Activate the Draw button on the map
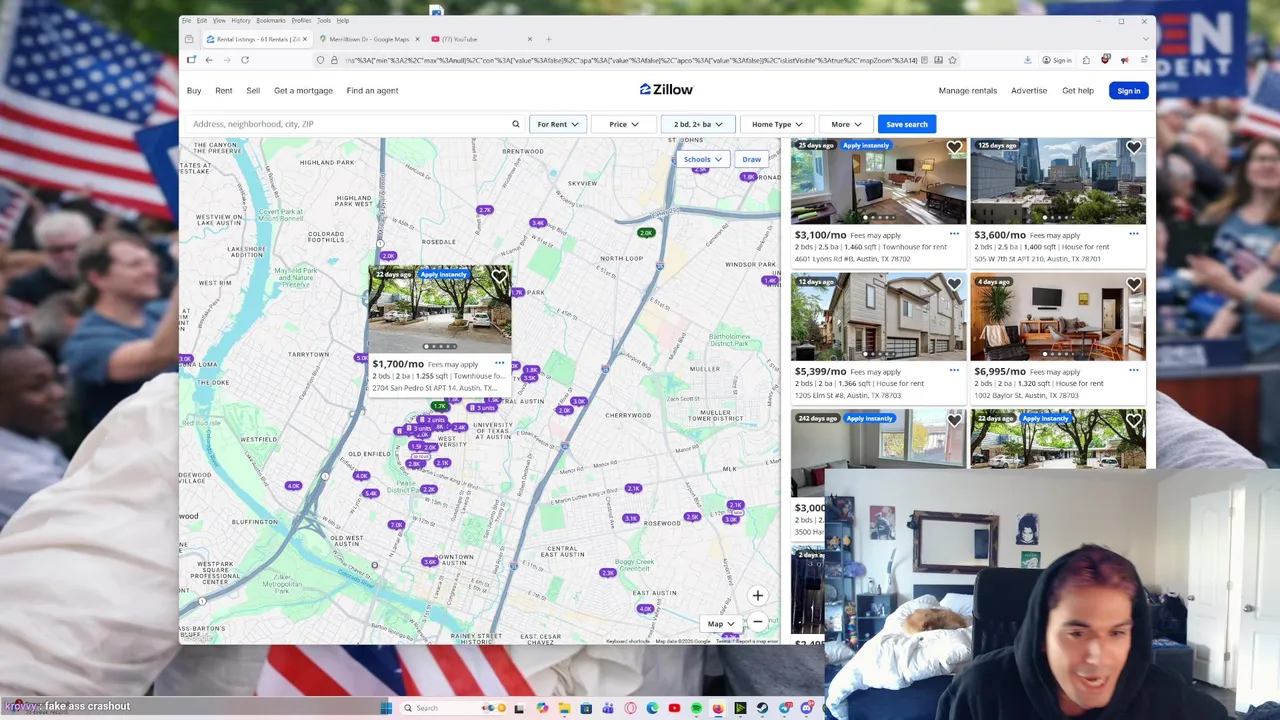Screen dimensions: 1280x720 tap(751, 159)
